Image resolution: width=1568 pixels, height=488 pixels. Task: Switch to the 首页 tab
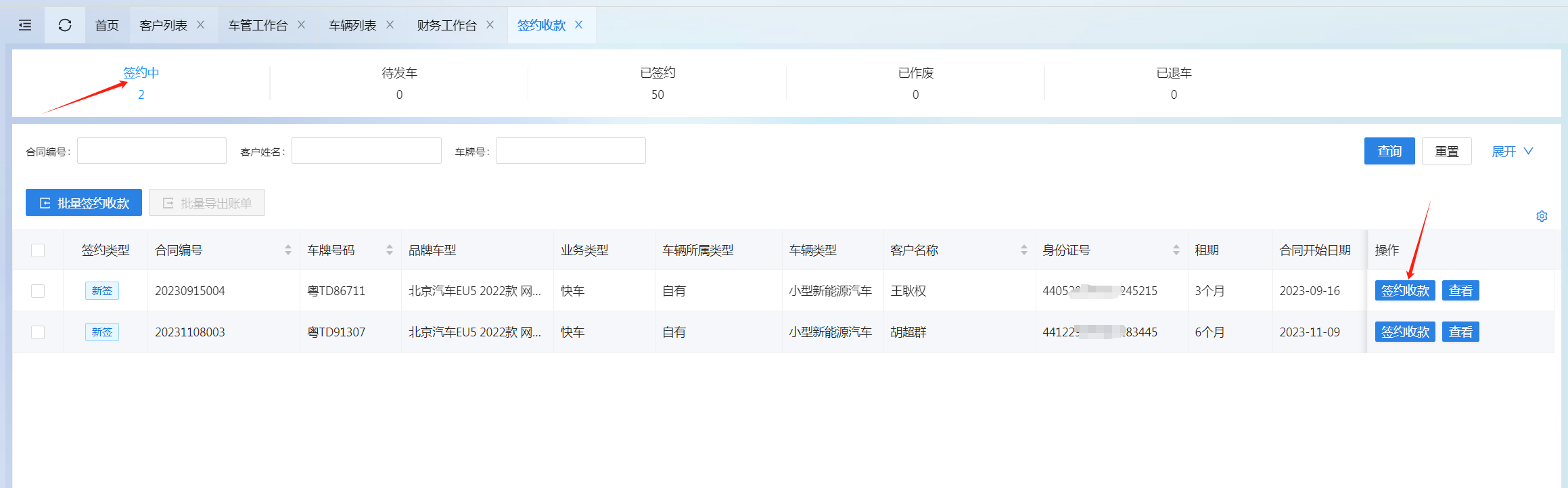107,26
